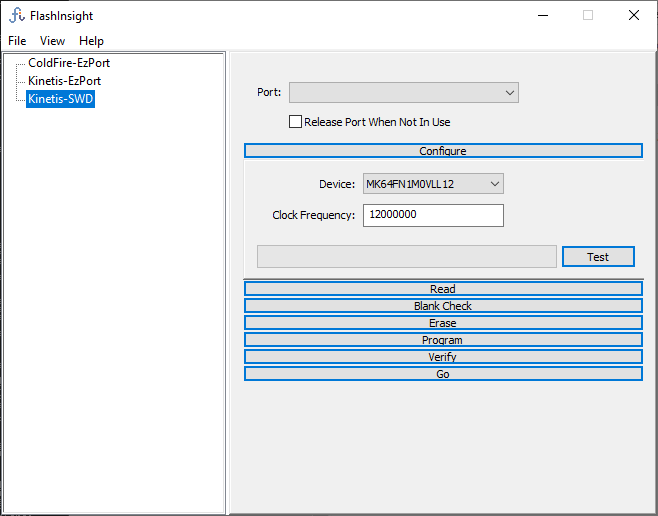Click the FlashInsight app icon in title bar
This screenshot has width=658, height=516.
click(x=16, y=16)
